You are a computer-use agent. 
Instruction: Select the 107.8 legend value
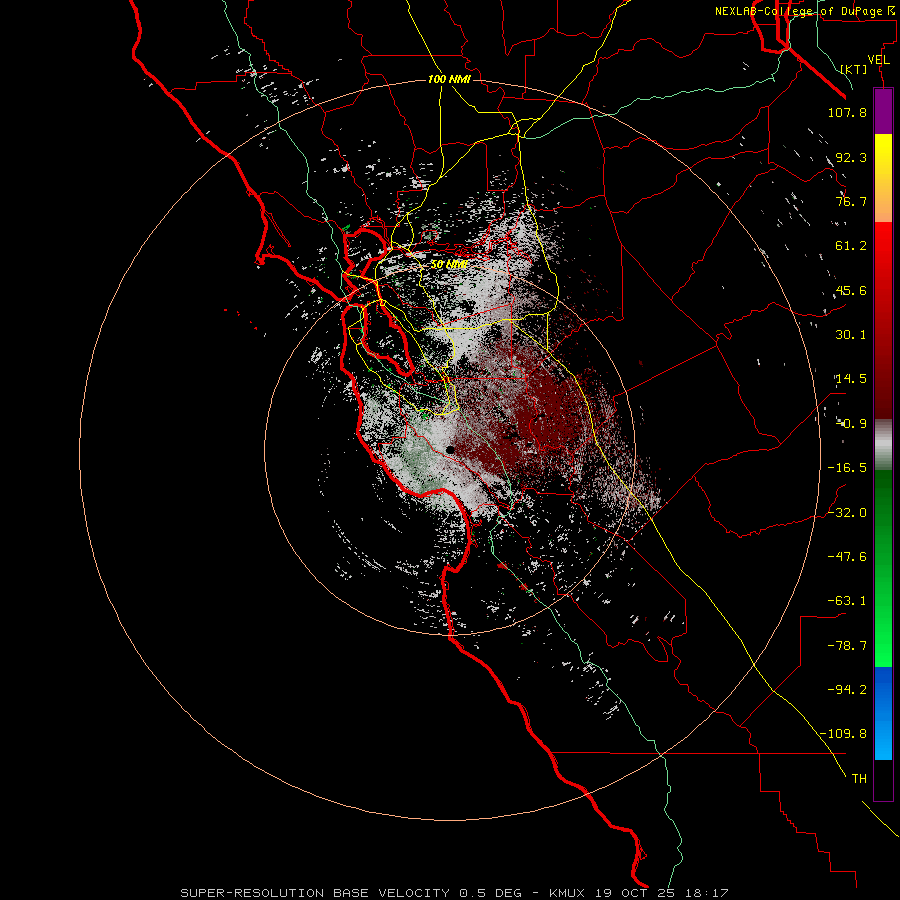point(847,112)
